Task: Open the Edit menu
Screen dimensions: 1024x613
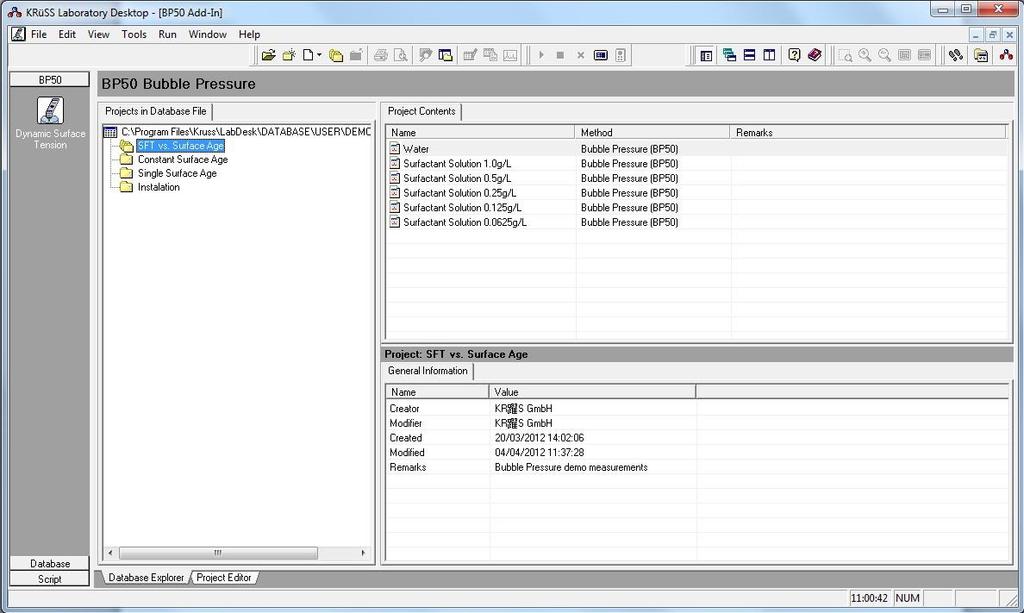Action: (67, 34)
